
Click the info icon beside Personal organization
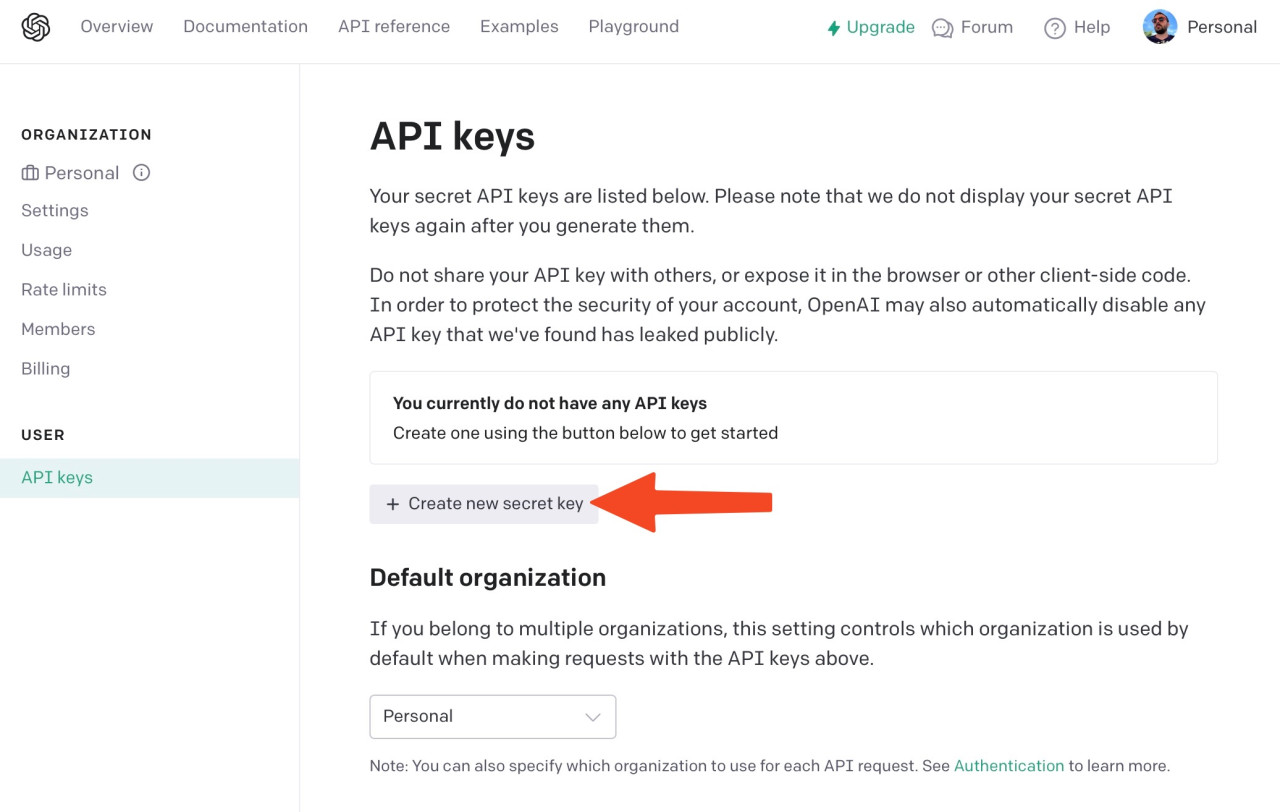pyautogui.click(x=142, y=172)
